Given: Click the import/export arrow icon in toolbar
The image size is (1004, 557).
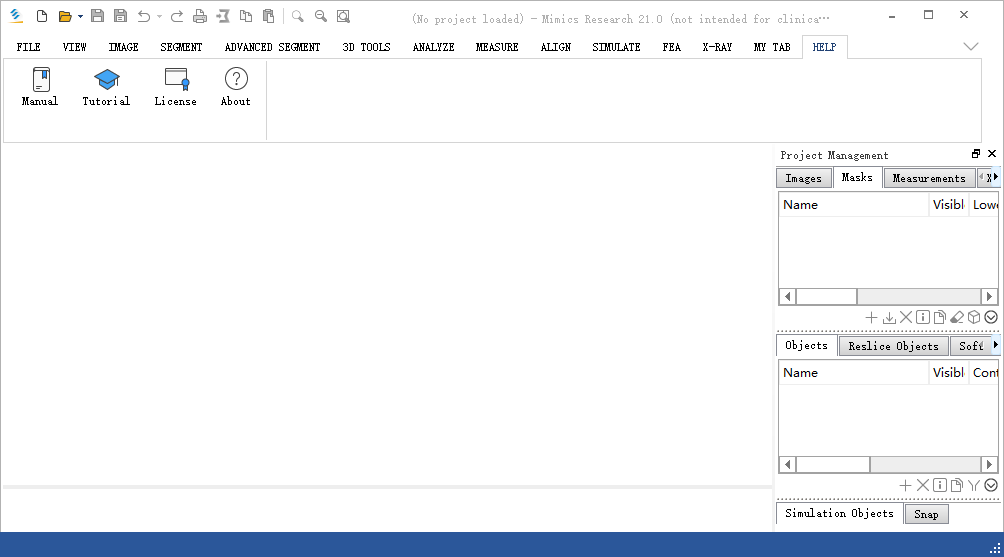Looking at the screenshot, I should click(223, 16).
